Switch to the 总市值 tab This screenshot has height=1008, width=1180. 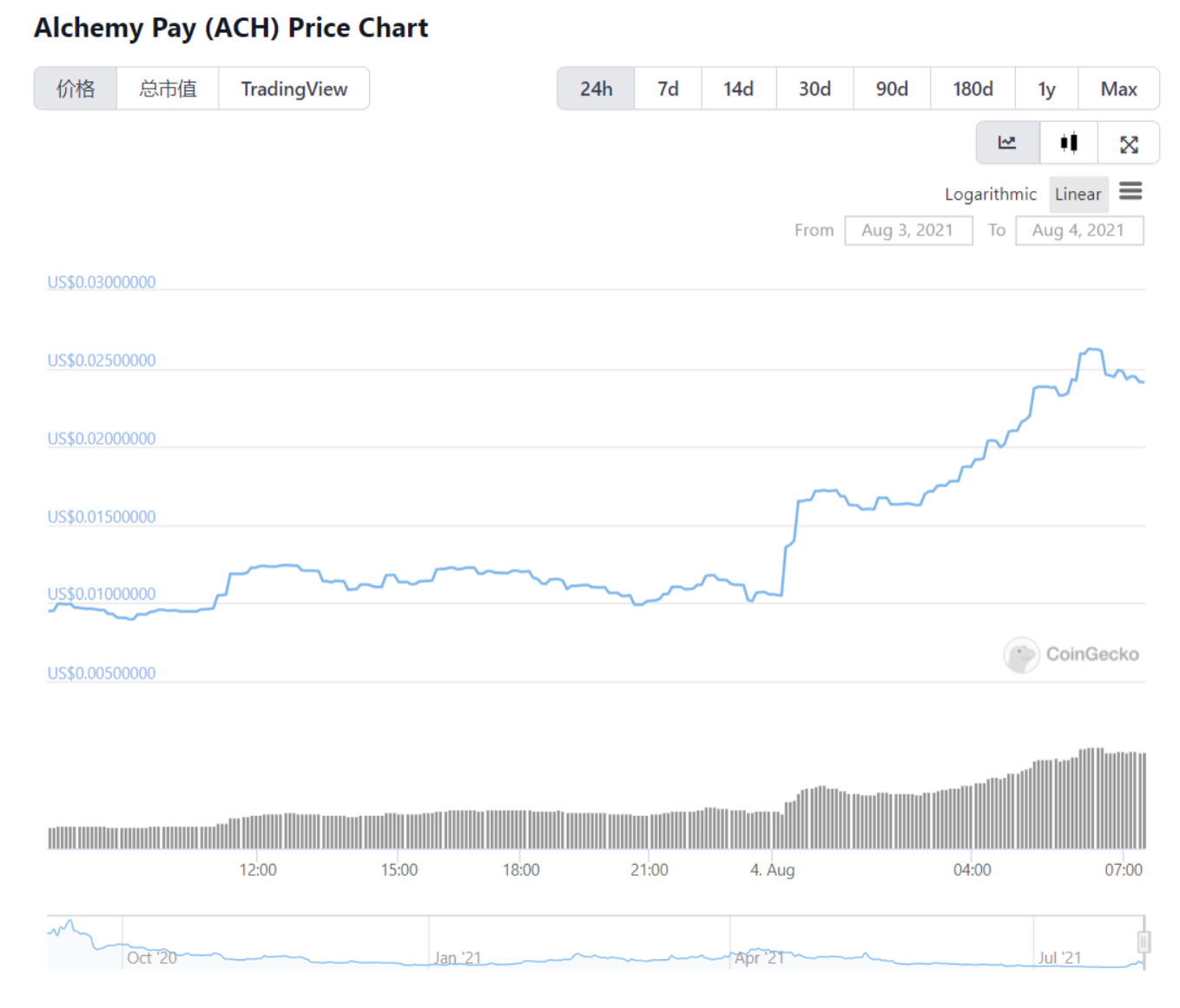pos(168,88)
